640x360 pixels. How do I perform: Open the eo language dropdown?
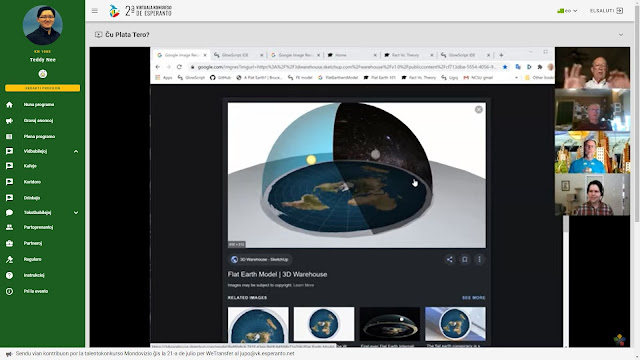[x=567, y=11]
